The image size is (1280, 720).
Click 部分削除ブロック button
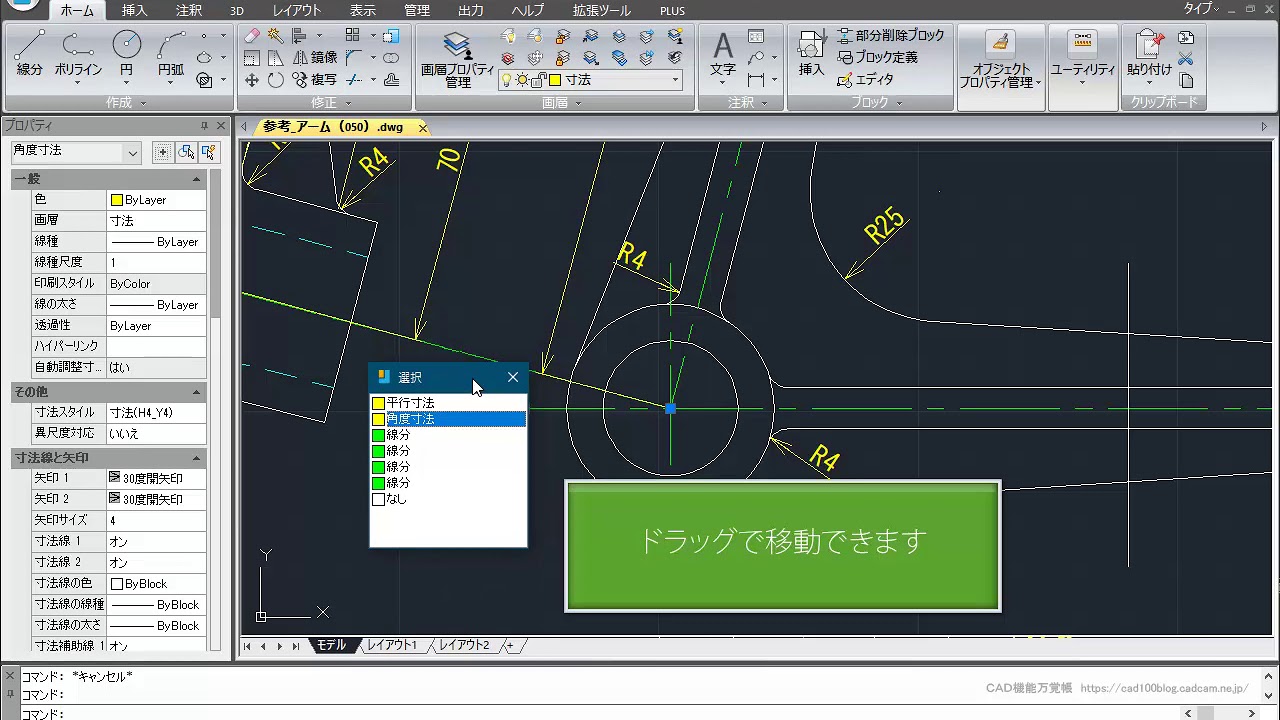pos(890,36)
